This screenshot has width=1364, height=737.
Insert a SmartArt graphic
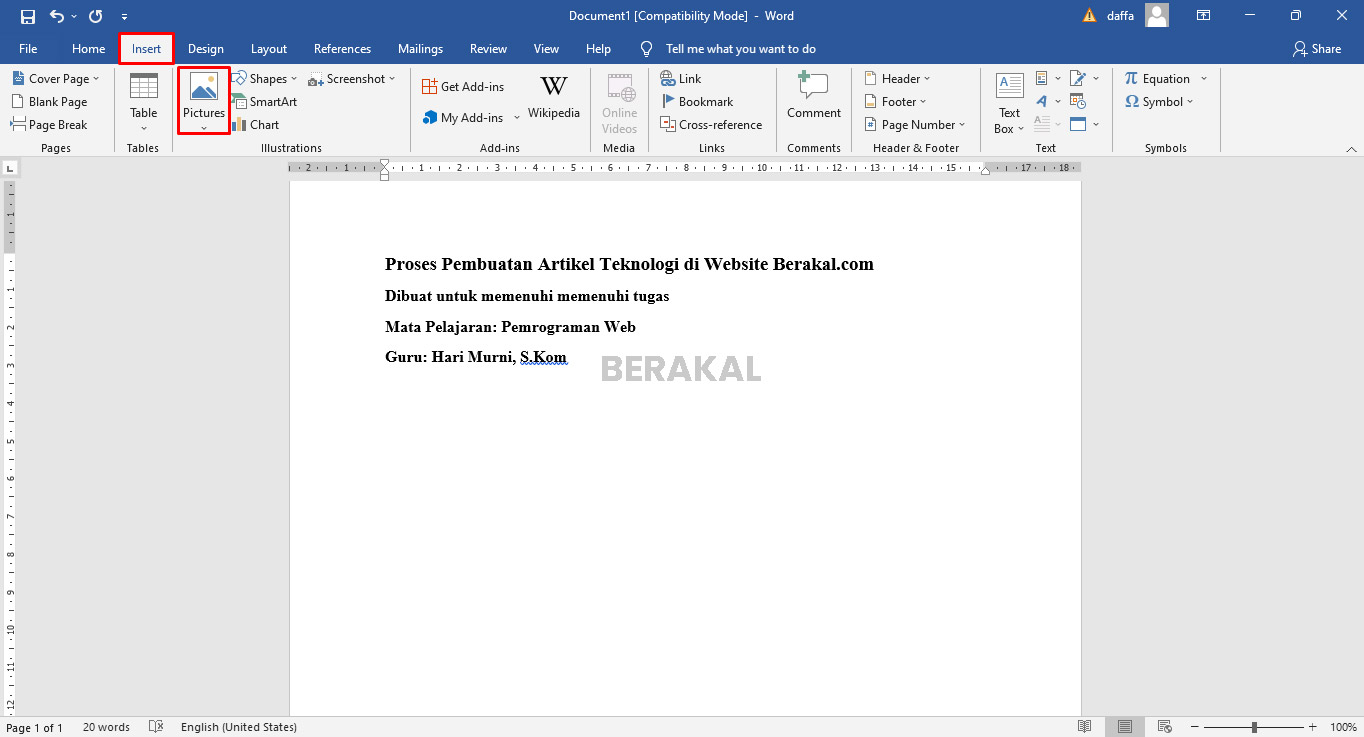pyautogui.click(x=265, y=102)
